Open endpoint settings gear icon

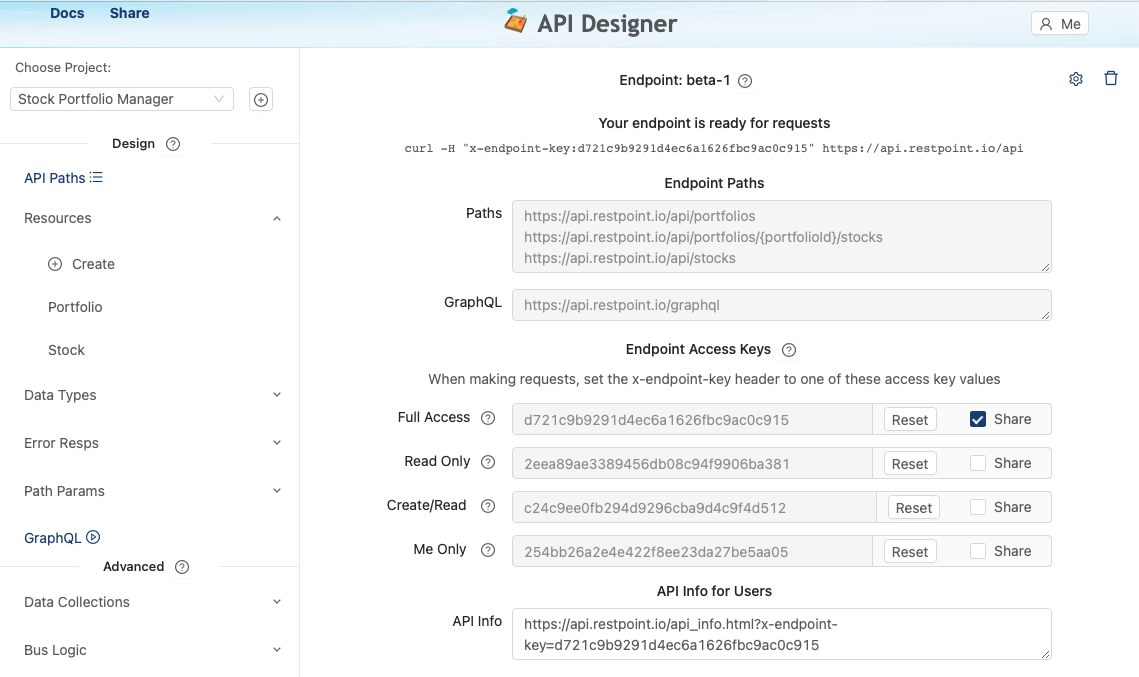coord(1076,79)
